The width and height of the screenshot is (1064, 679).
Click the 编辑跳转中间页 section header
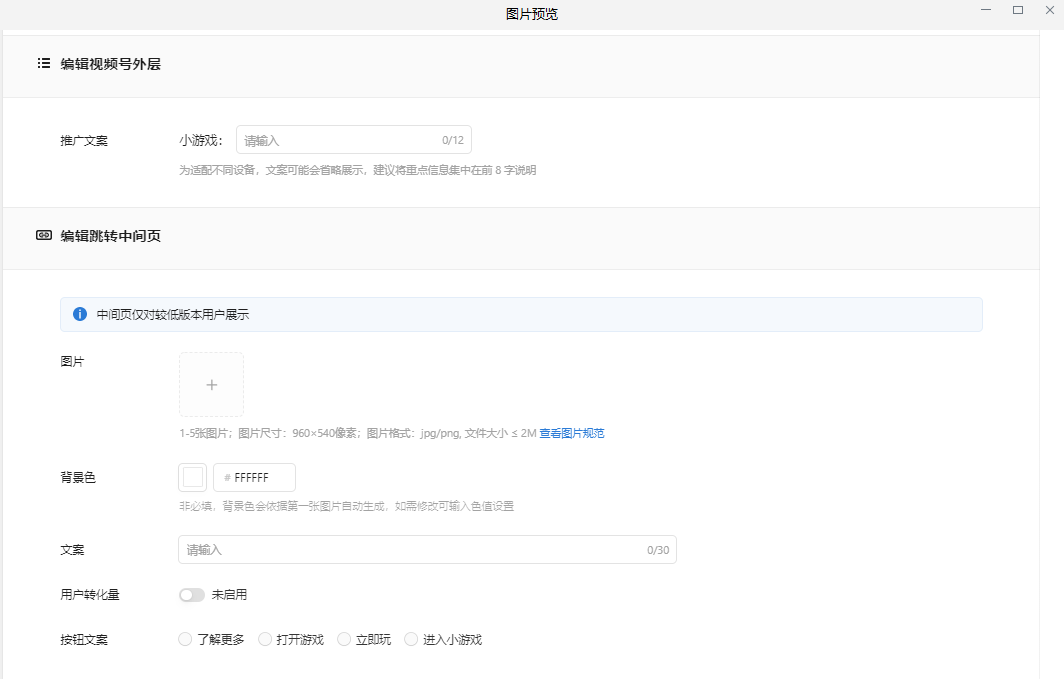pos(110,236)
